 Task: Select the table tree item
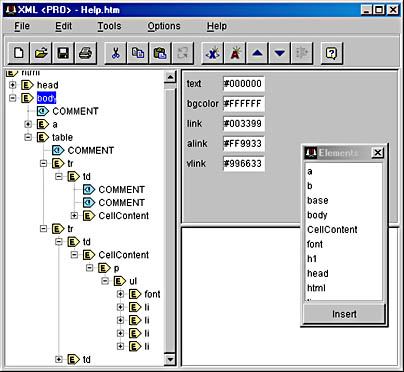[62, 137]
